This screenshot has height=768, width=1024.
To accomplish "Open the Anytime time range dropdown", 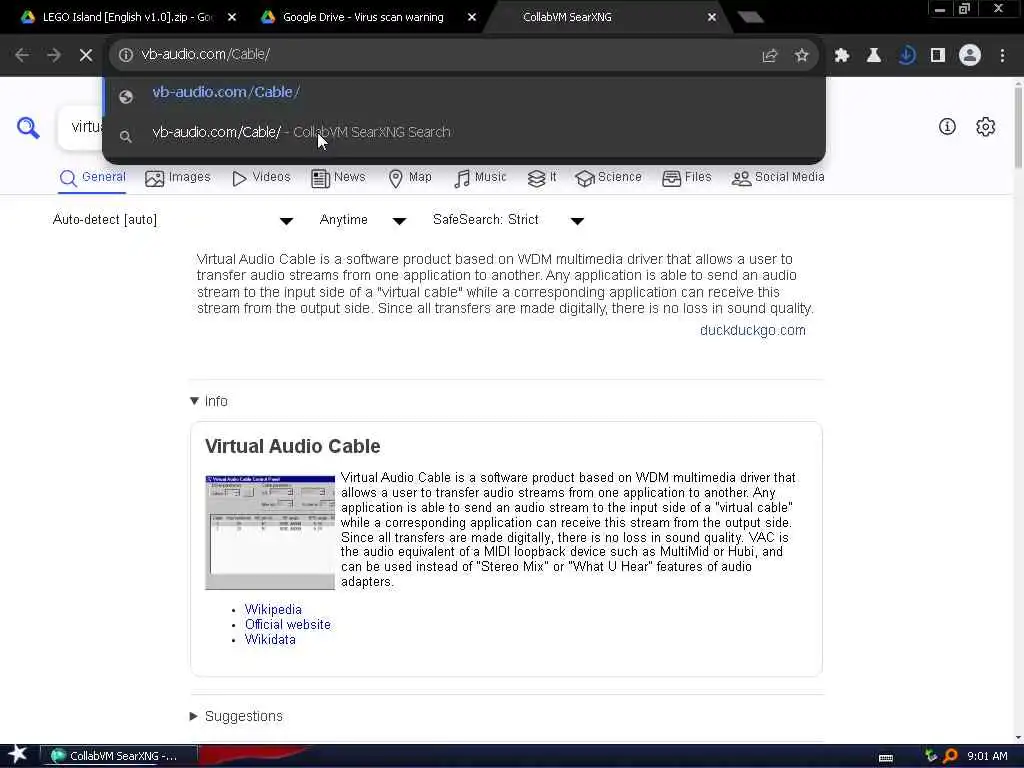I will tap(362, 220).
